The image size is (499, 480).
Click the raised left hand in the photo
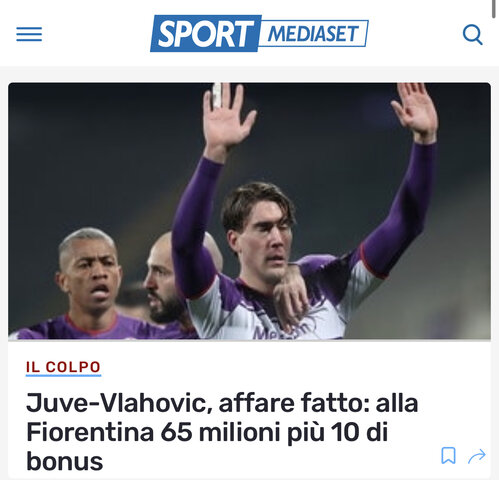228,115
